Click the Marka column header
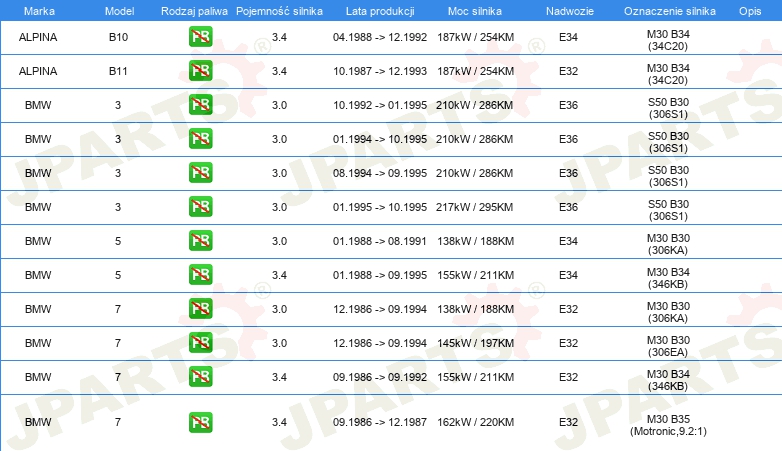This screenshot has height=451, width=782. coord(39,11)
